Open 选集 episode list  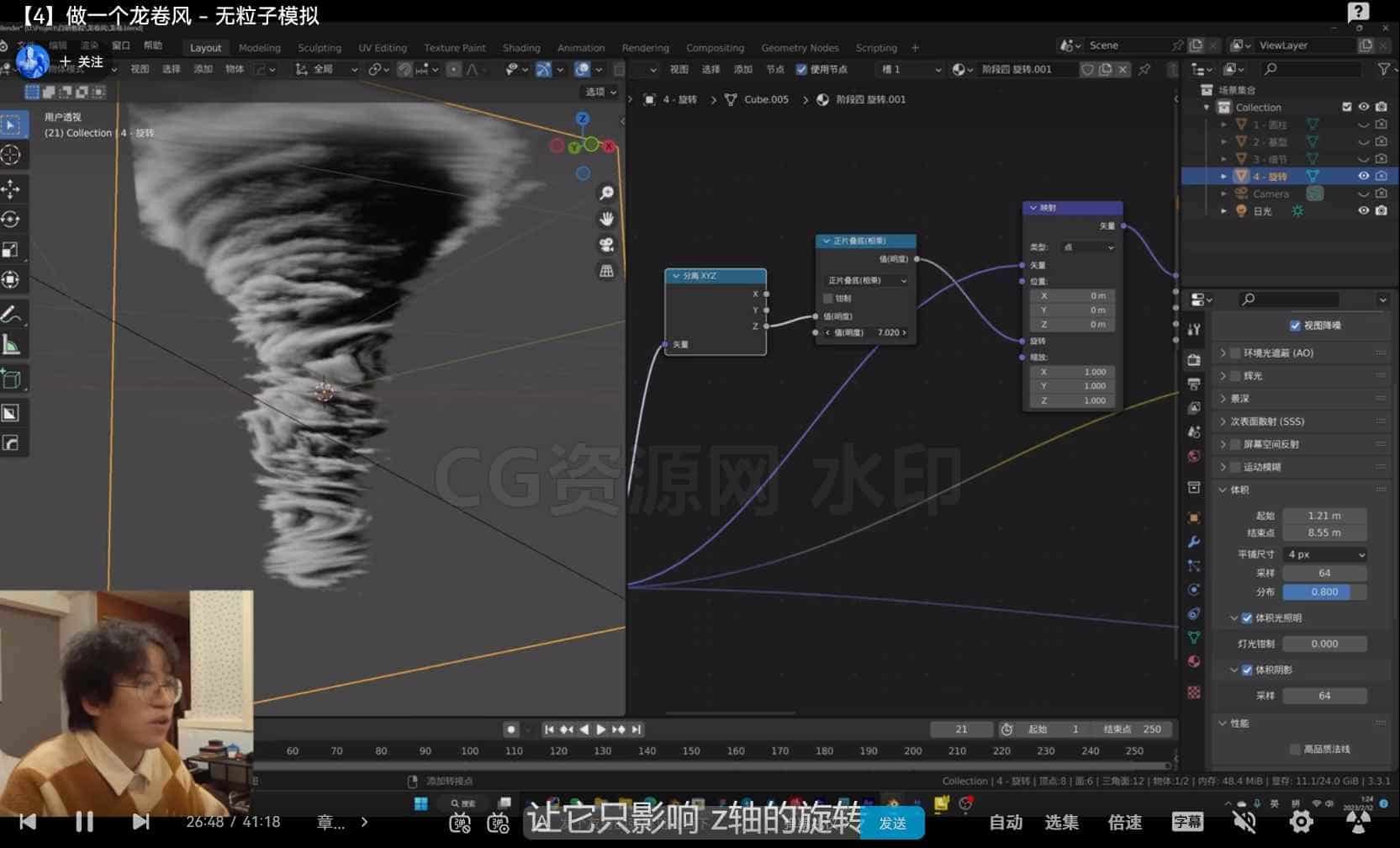[1061, 822]
